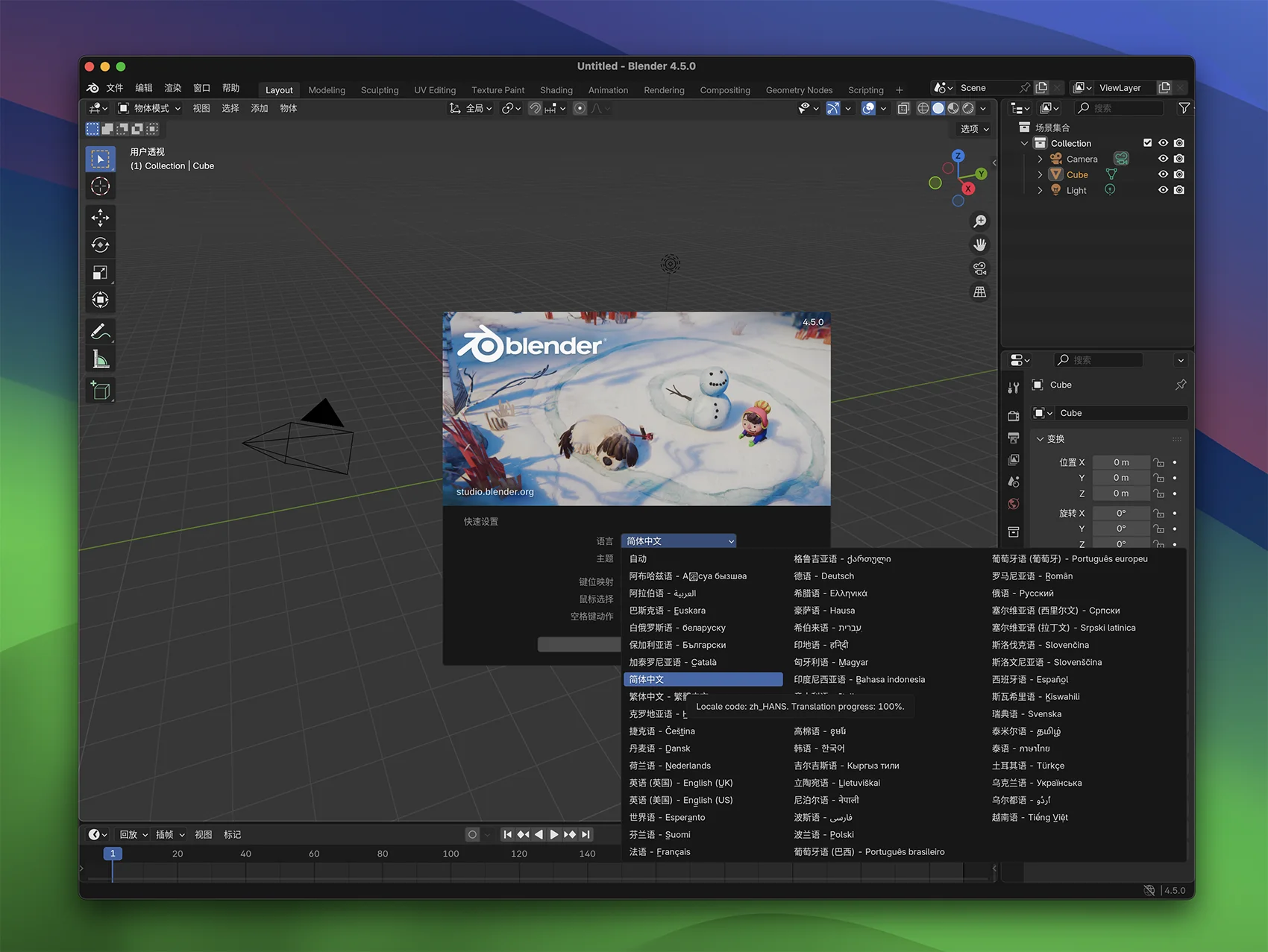Open the 编辑 menu

pyautogui.click(x=144, y=88)
